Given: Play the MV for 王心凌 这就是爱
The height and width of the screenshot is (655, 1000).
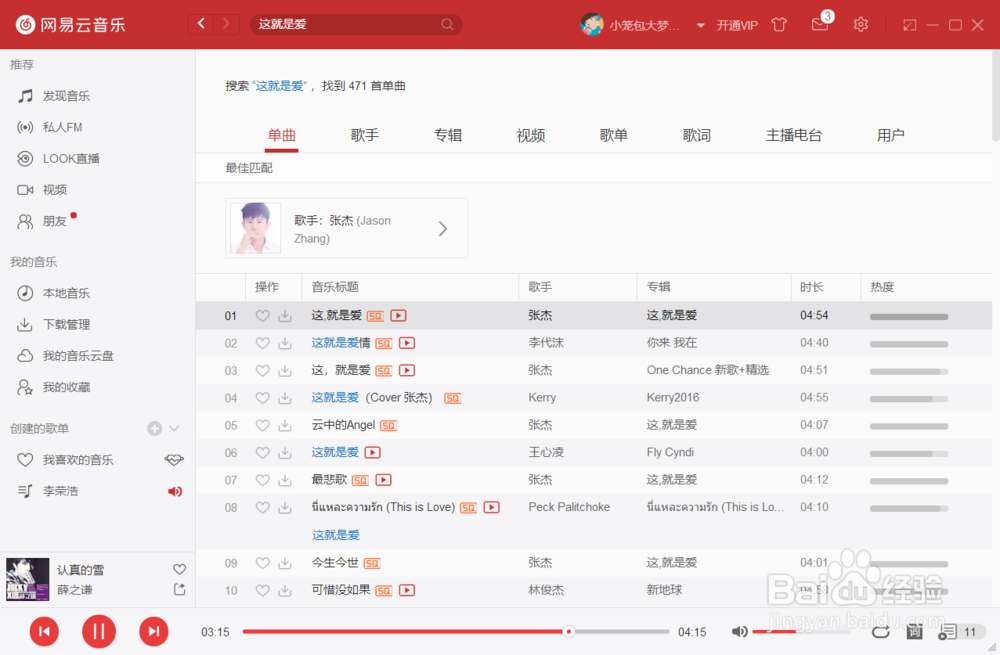Looking at the screenshot, I should (372, 453).
